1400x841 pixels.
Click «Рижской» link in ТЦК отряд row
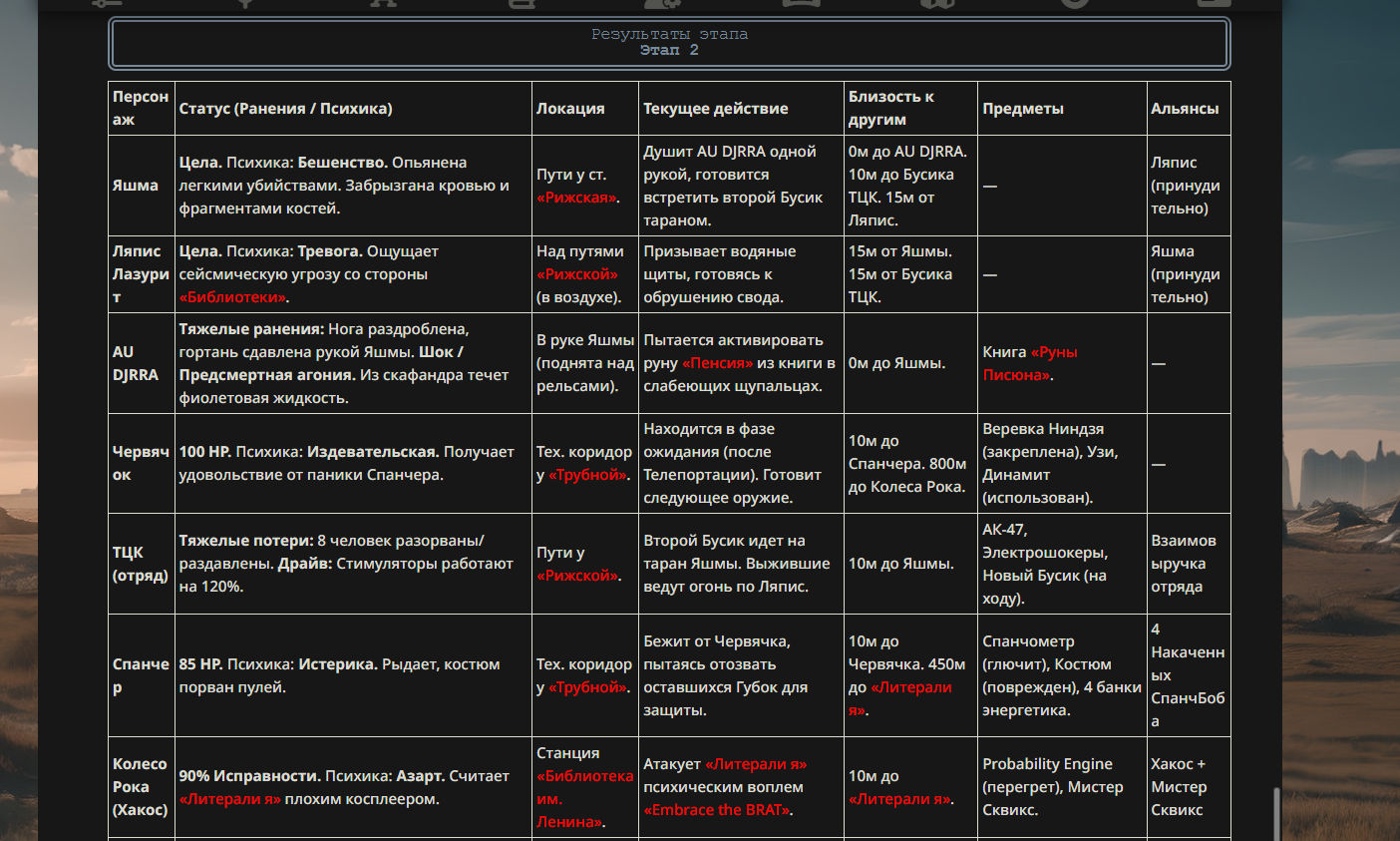[x=577, y=576]
